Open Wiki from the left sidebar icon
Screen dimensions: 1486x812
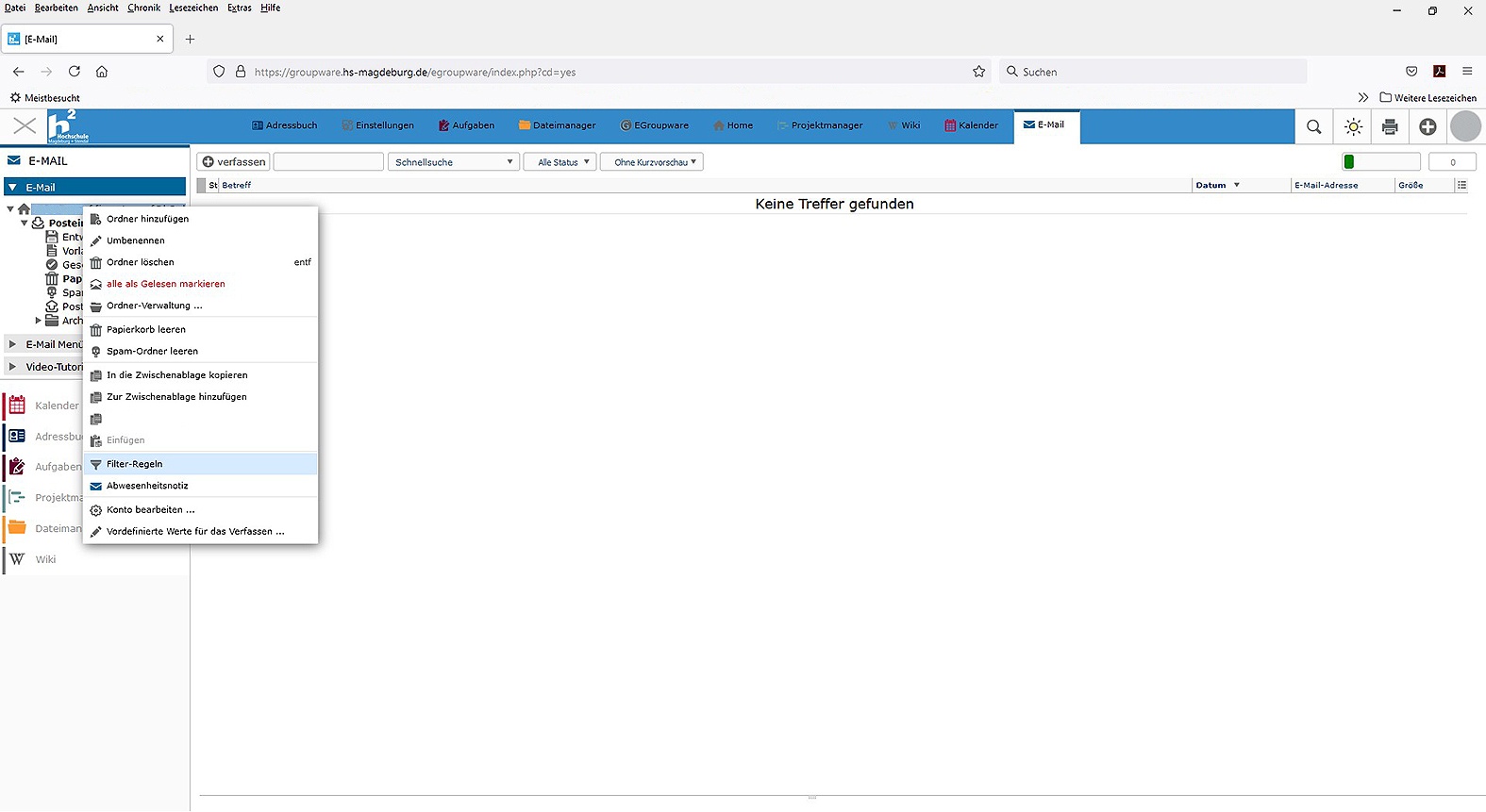point(17,559)
